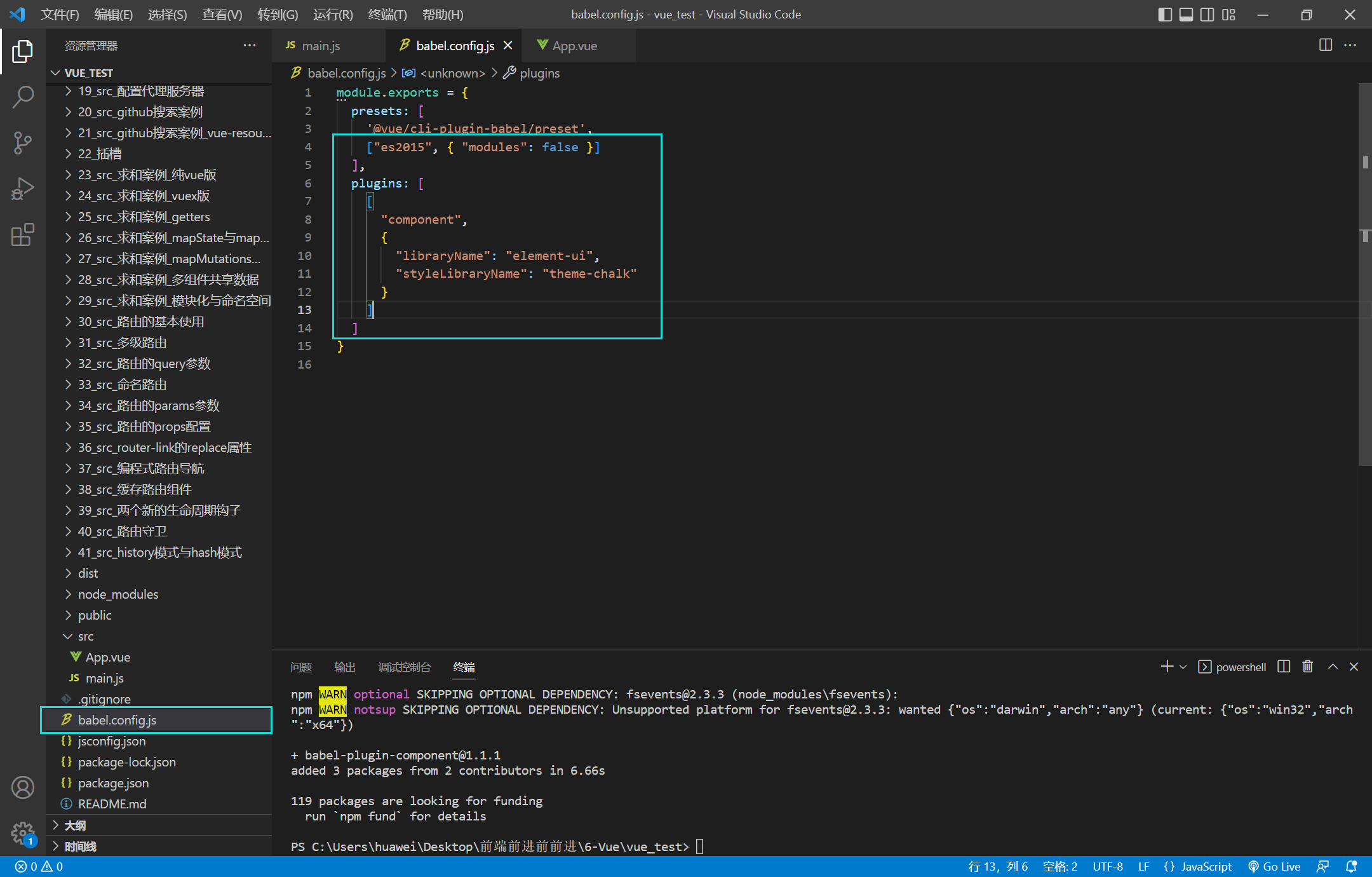Click the split editor right icon
Screen dimensions: 1372x877
click(x=1326, y=45)
